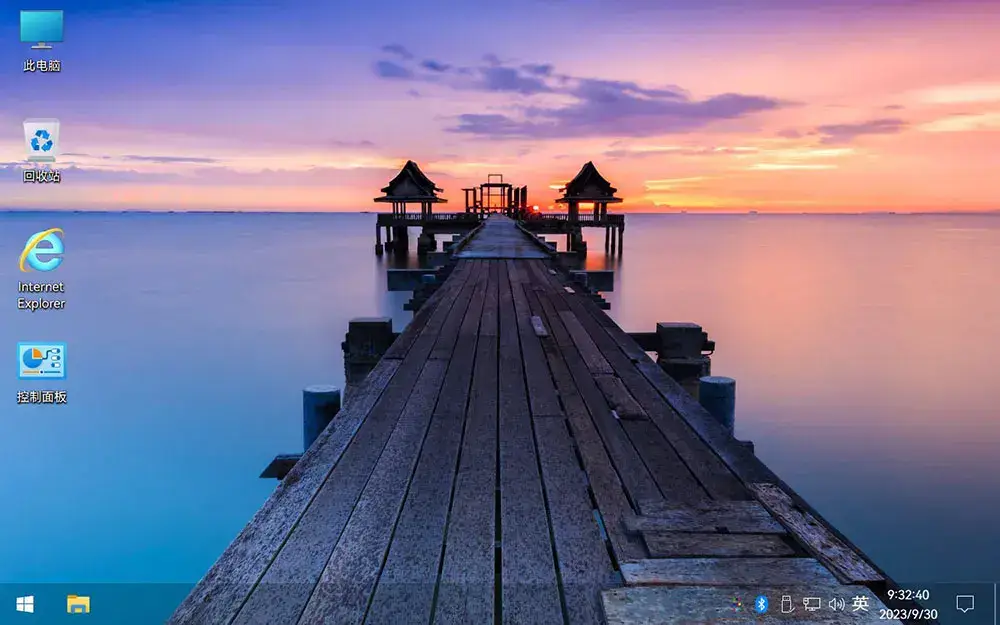Screen dimensions: 1000x625
Task: Click the Internet Explorer label text
Action: (x=41, y=295)
